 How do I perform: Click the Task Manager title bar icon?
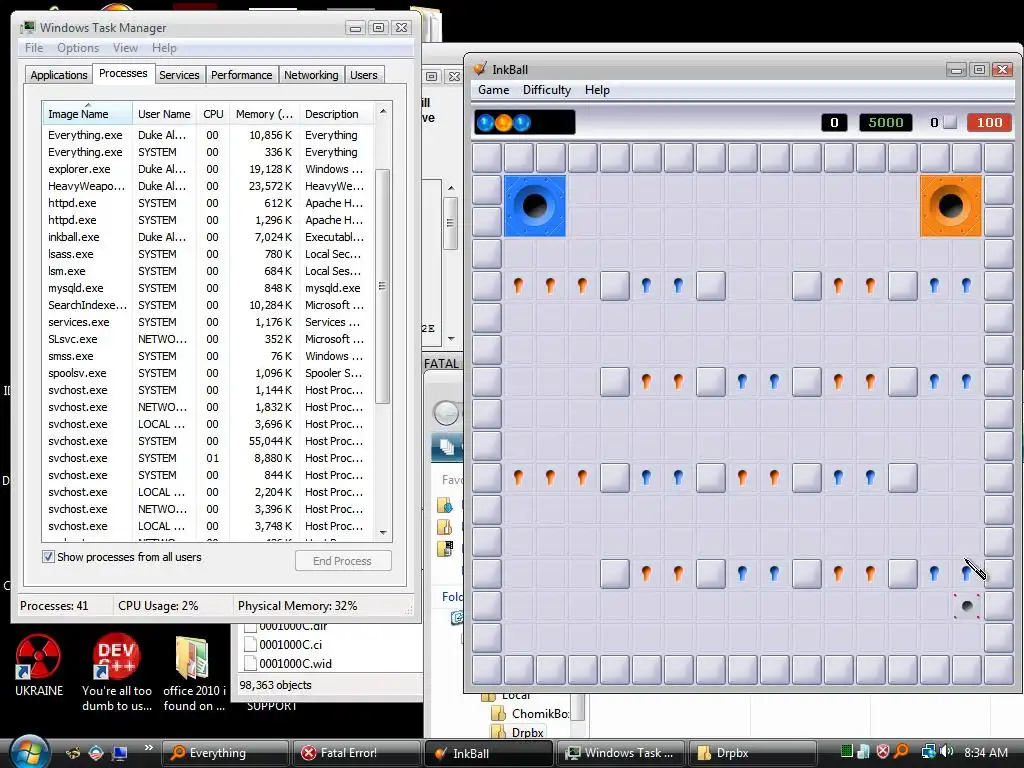[28, 27]
